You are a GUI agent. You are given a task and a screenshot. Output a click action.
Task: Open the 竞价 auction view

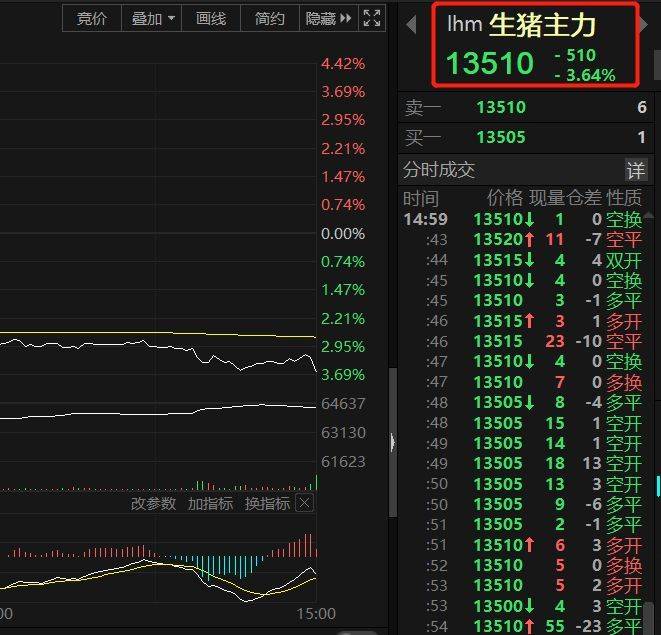92,18
